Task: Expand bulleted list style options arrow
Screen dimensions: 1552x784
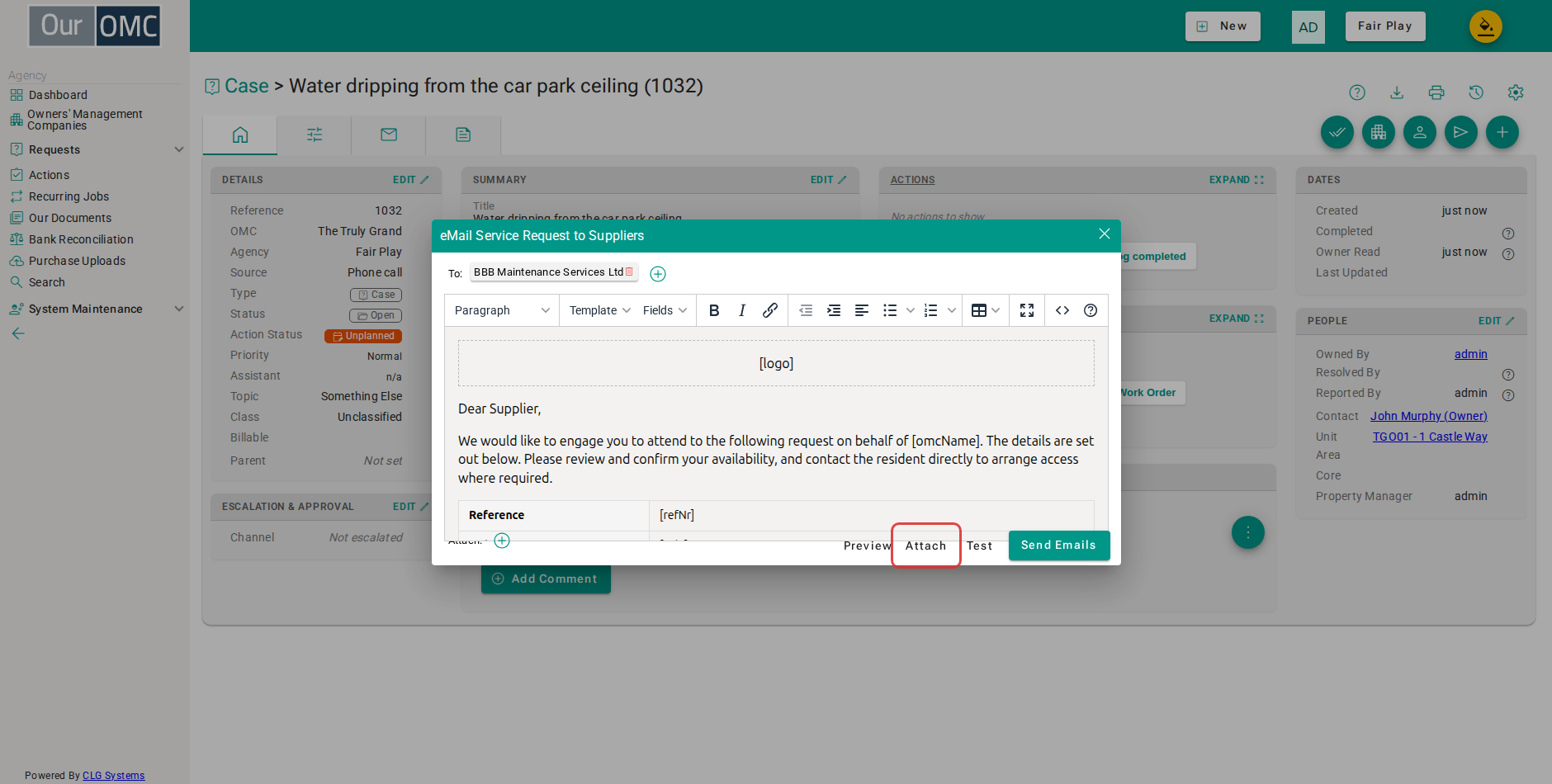Action: [911, 310]
